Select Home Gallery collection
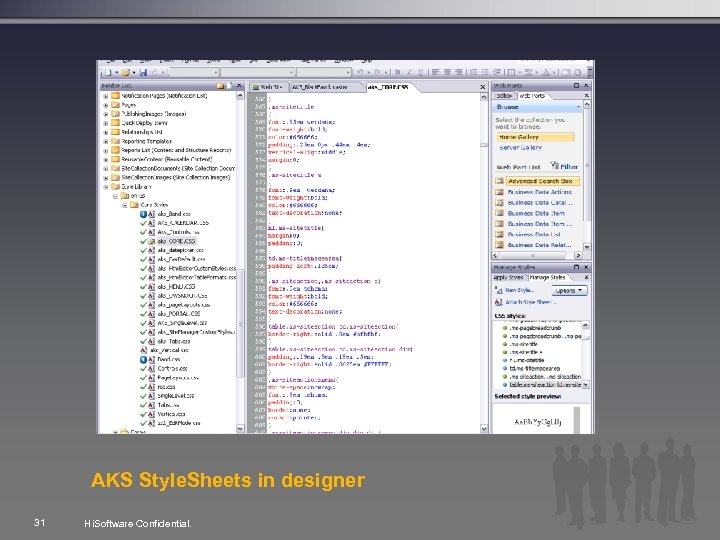This screenshot has width=720, height=540. [x=535, y=137]
